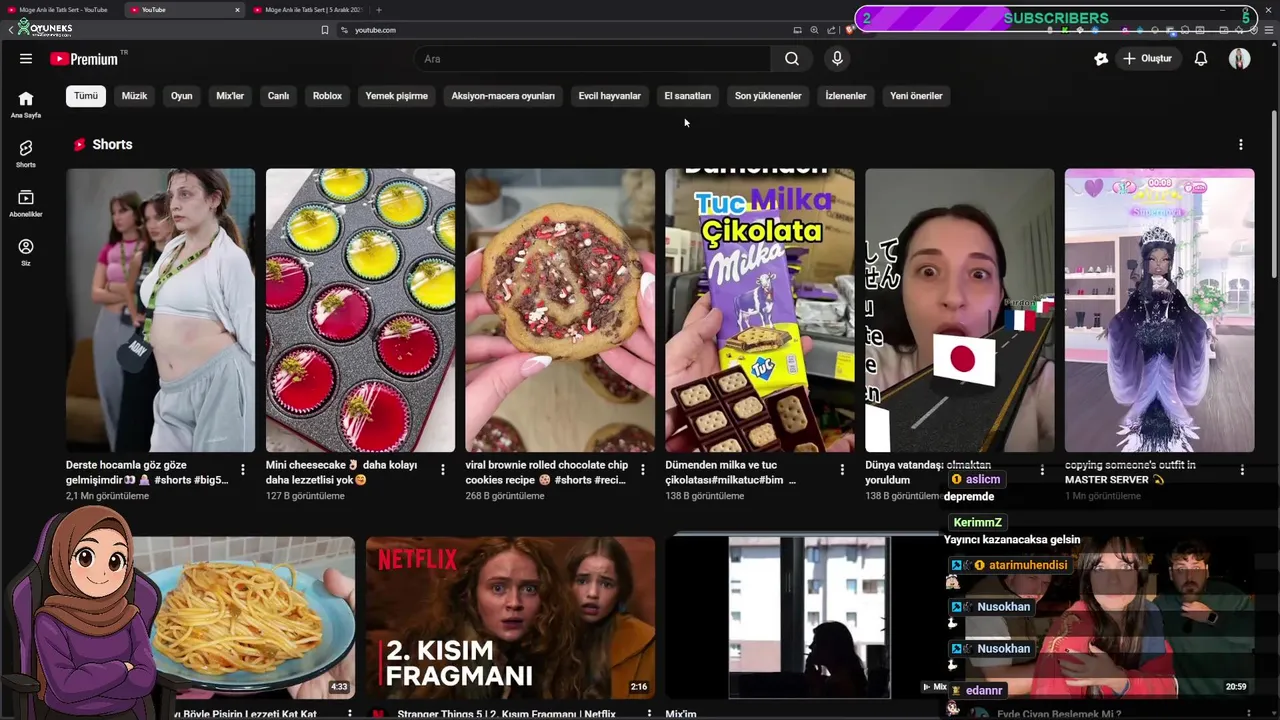Screen dimensions: 1280x720
Task: Select Yemek pişirme chip
Action: coord(396,96)
